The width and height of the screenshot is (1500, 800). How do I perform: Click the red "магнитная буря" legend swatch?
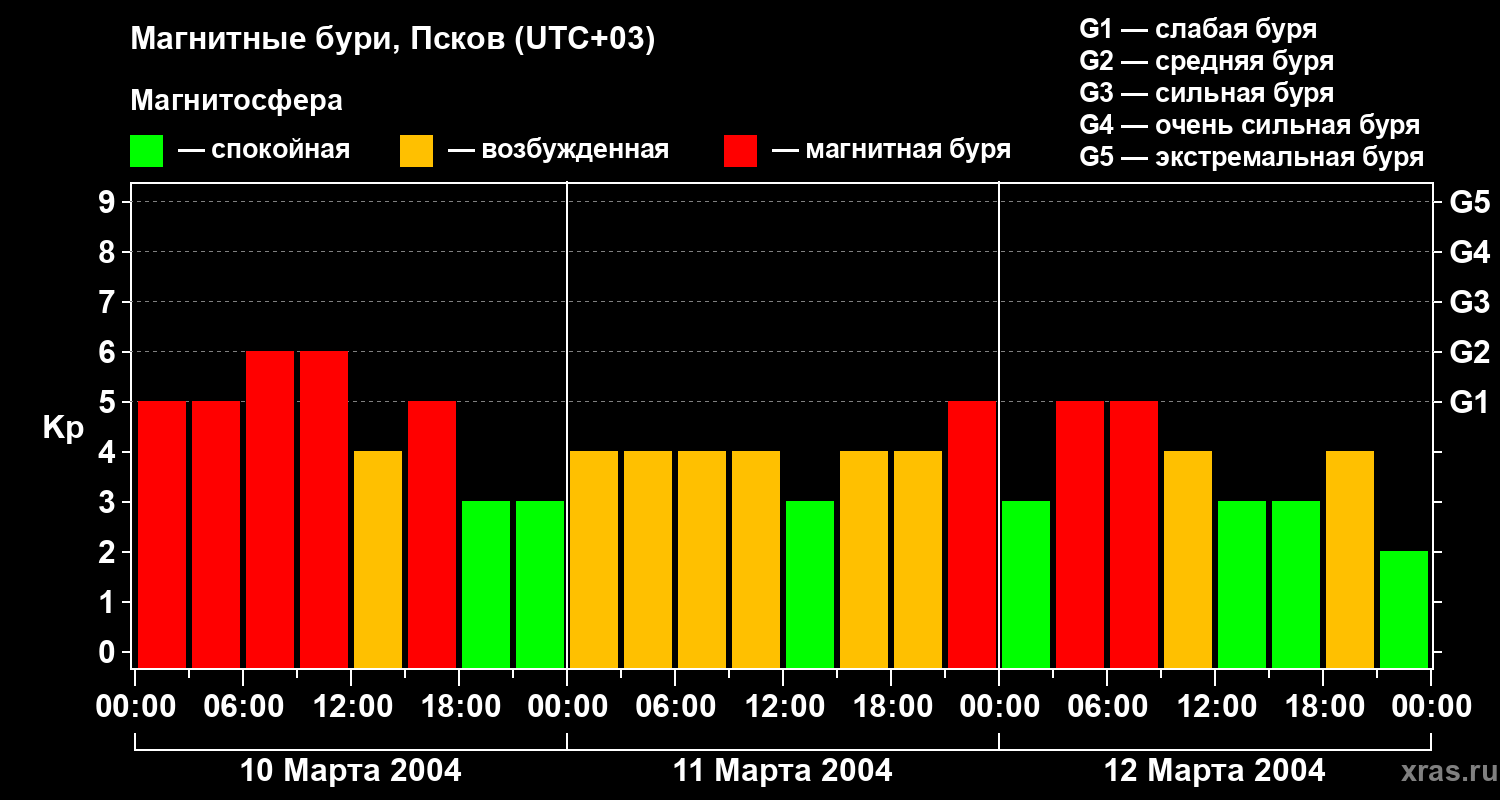click(x=740, y=151)
